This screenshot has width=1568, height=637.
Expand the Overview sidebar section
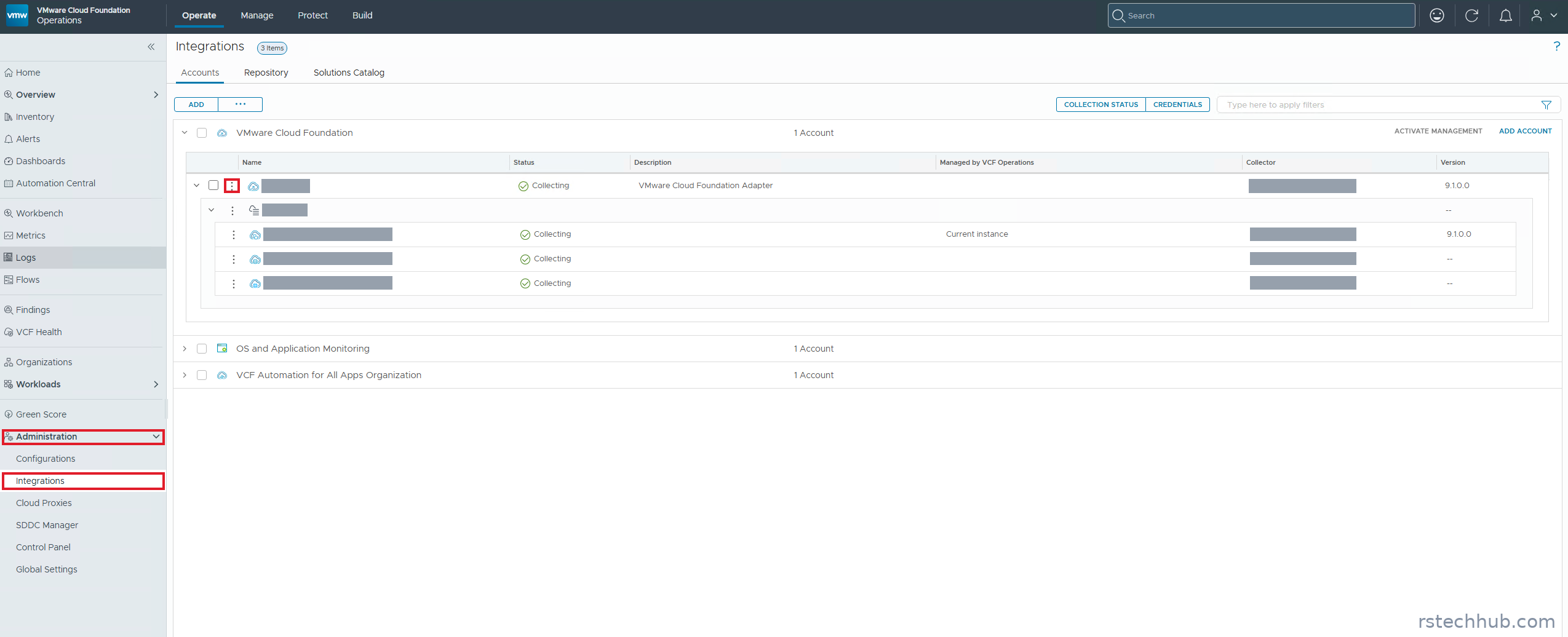[156, 95]
